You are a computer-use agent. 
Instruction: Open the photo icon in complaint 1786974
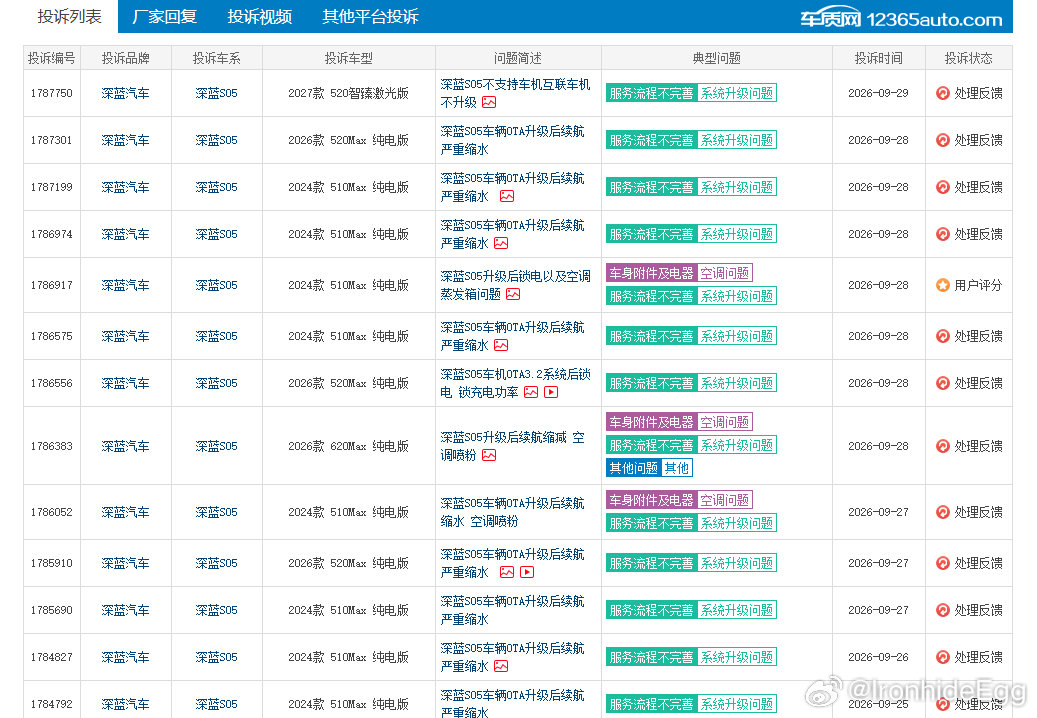click(501, 243)
